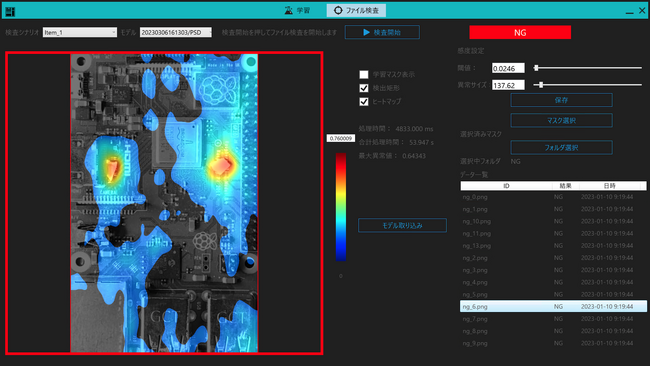
Task: Open マスク選択 dialog
Action: click(561, 120)
